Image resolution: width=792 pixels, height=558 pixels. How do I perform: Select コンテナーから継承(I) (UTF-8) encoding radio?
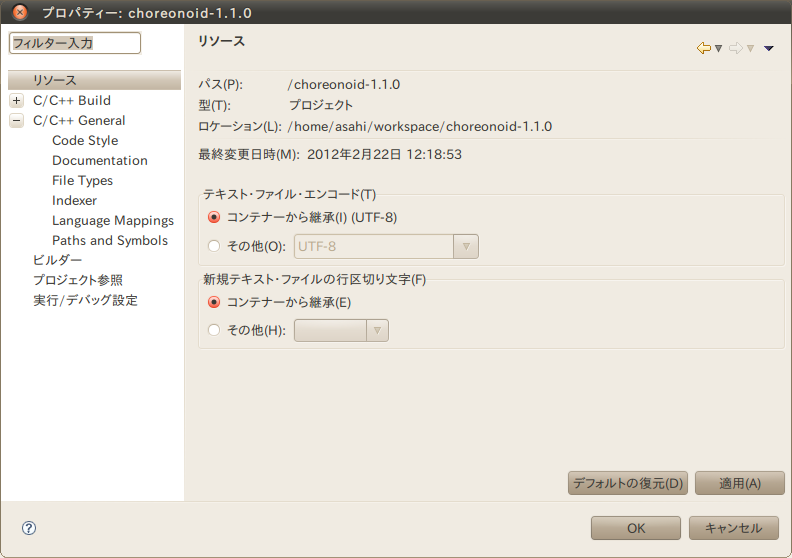pos(214,217)
